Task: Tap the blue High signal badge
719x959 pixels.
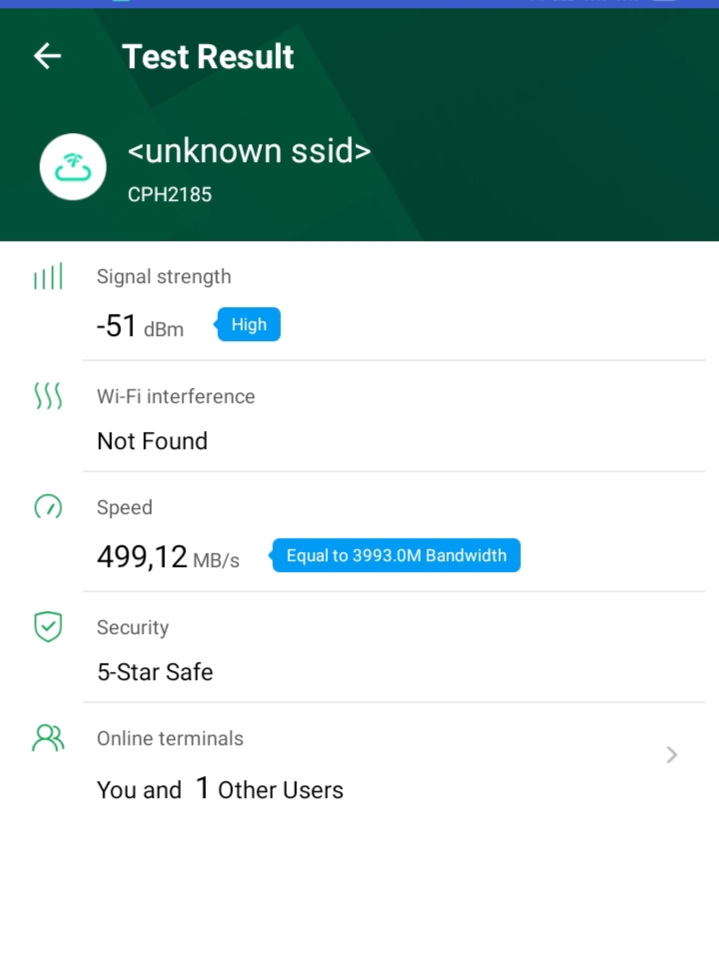Action: tap(249, 325)
